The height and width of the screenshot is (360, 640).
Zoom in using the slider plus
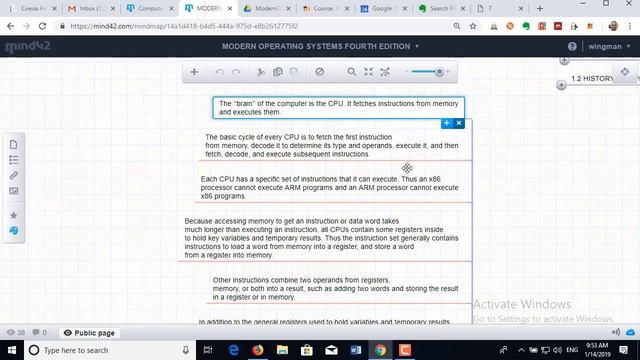point(448,71)
